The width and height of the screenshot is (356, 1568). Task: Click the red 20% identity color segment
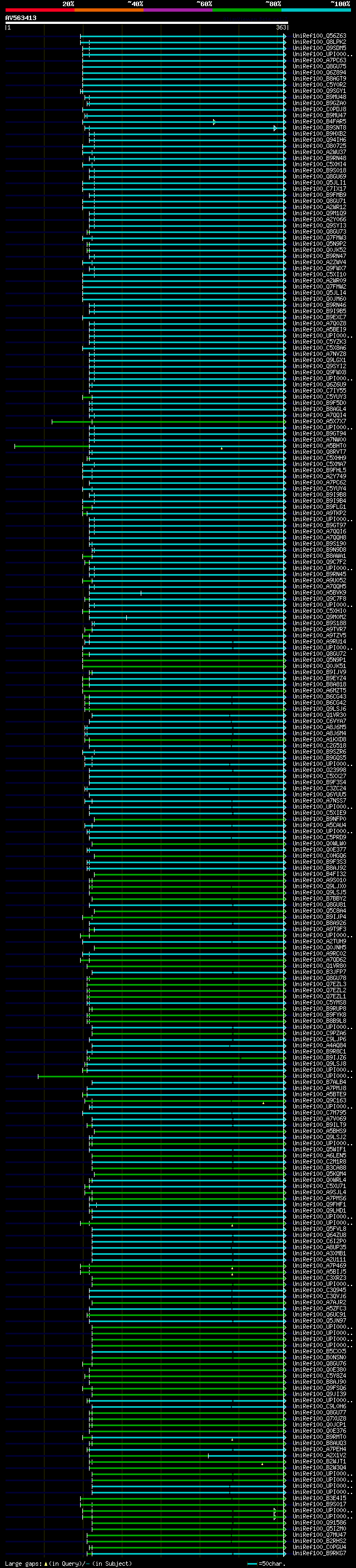click(39, 10)
